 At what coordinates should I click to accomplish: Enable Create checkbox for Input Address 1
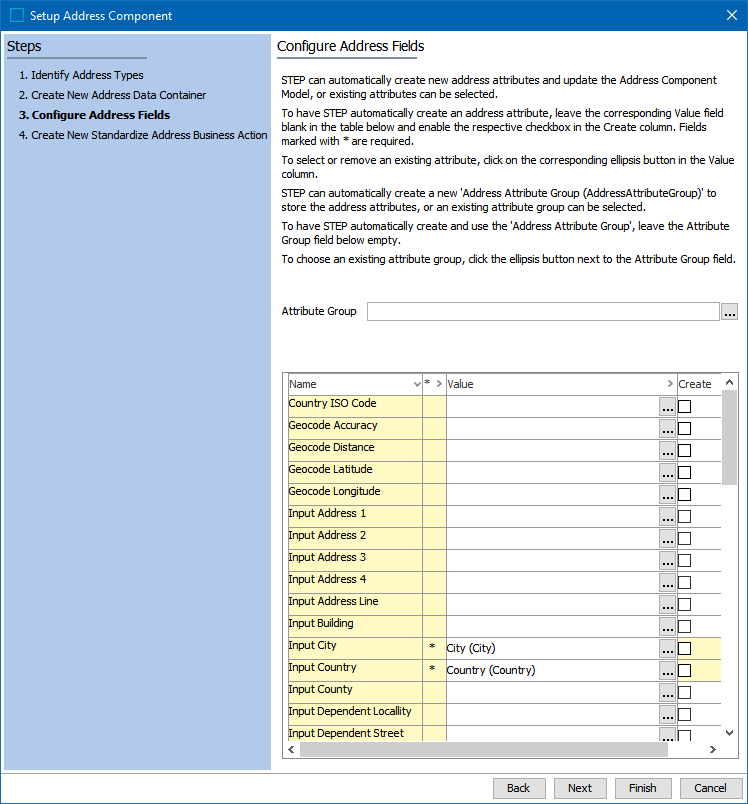click(684, 517)
